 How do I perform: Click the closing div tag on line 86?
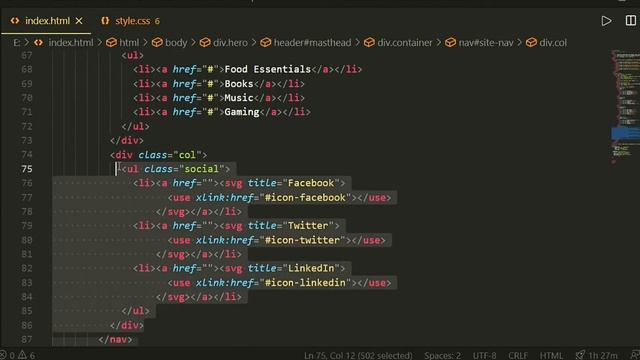[x=127, y=325]
